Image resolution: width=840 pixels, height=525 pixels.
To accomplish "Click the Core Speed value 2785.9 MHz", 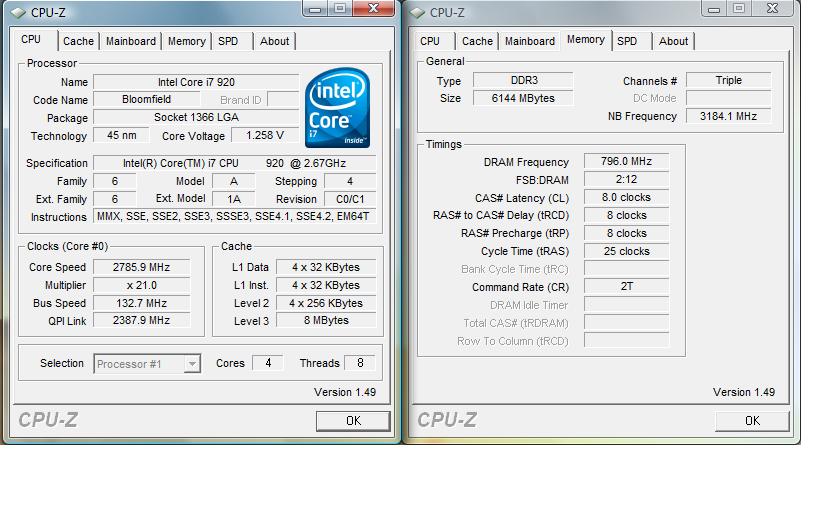I will click(141, 267).
